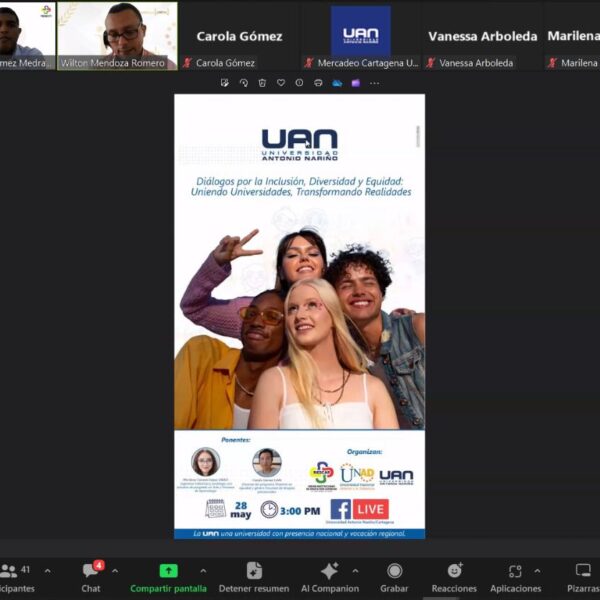Click the blue OneDrive cloud icon
Image resolution: width=600 pixels, height=600 pixels.
click(x=337, y=83)
